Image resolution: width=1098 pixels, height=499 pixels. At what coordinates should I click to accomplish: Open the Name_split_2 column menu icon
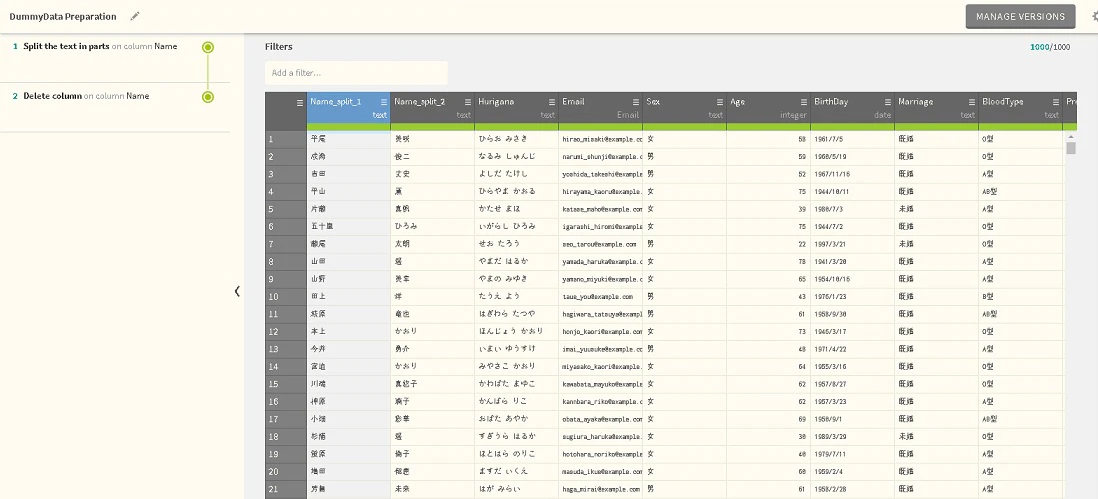[468, 101]
